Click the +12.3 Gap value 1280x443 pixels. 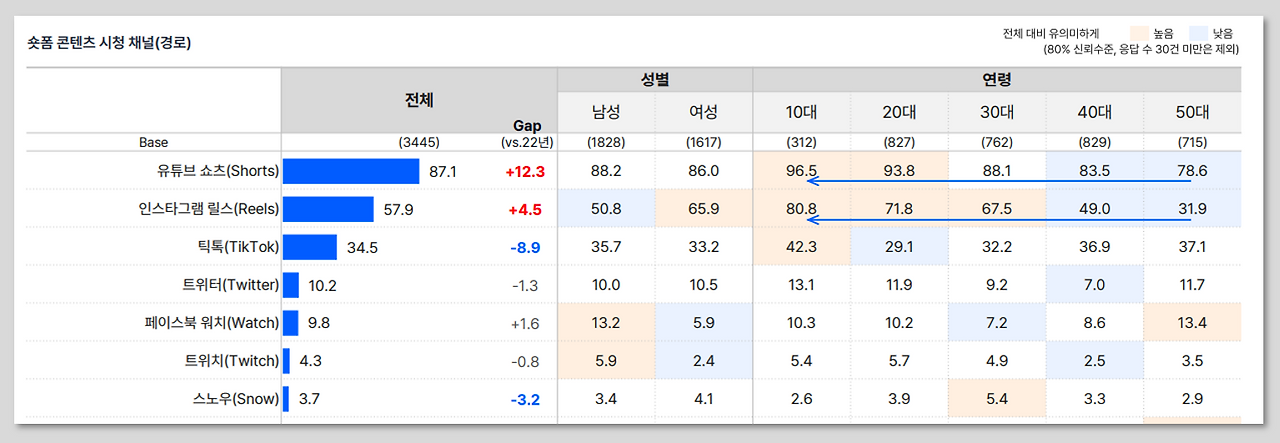[525, 172]
